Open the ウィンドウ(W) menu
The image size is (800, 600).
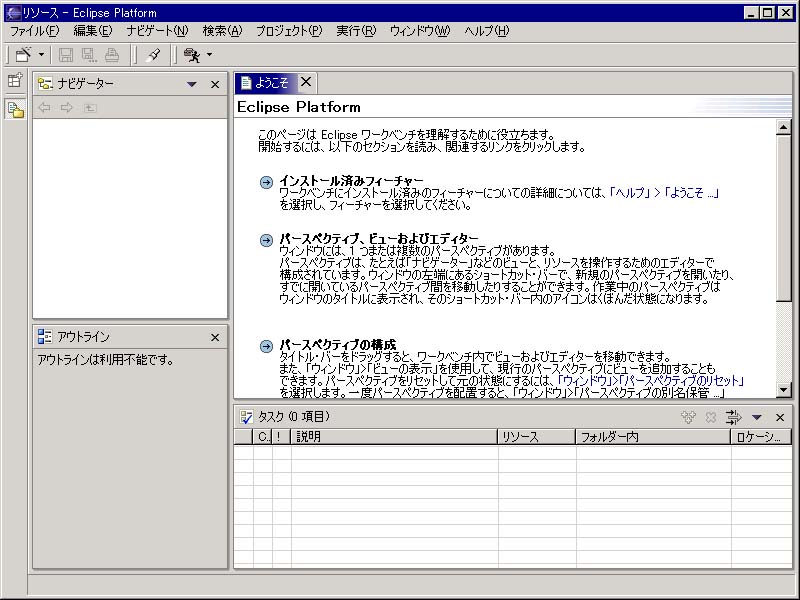tap(420, 31)
